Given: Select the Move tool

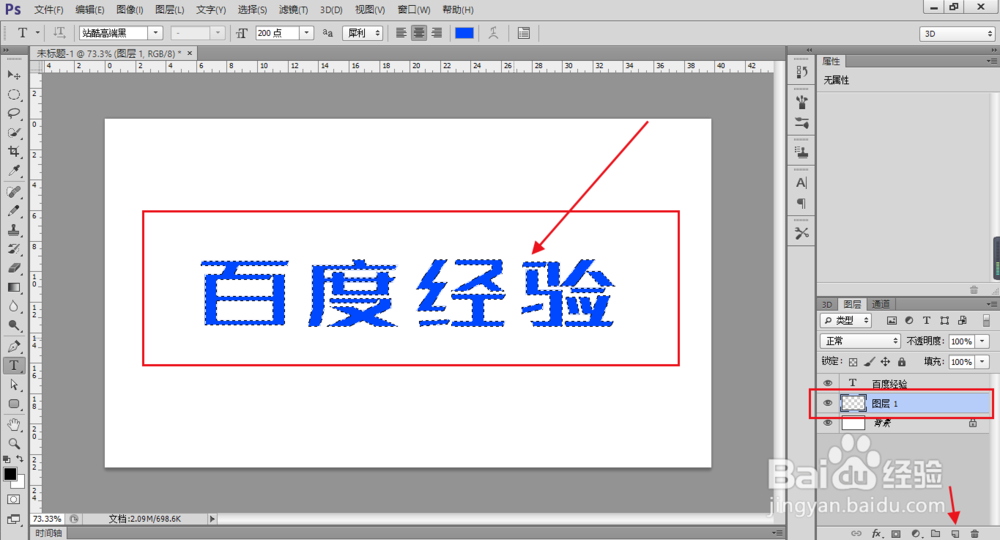Looking at the screenshot, I should [x=13, y=75].
